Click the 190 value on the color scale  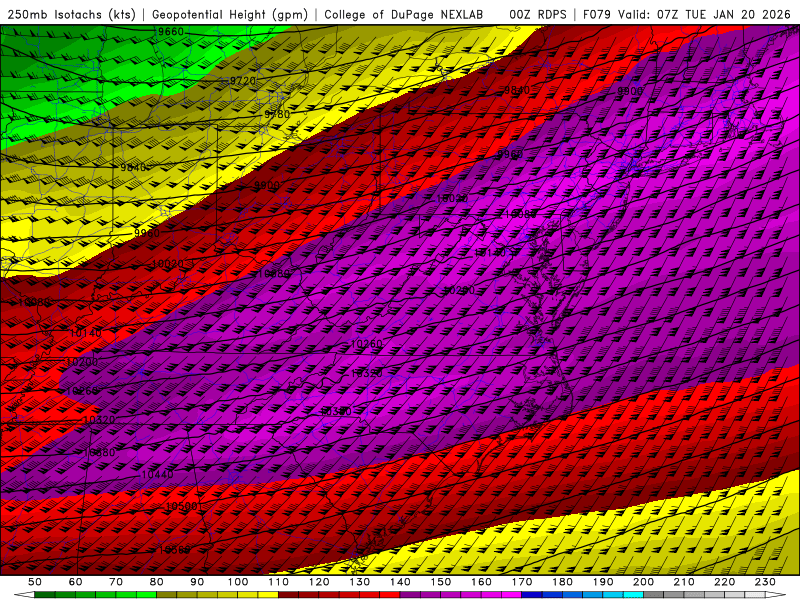tap(603, 582)
